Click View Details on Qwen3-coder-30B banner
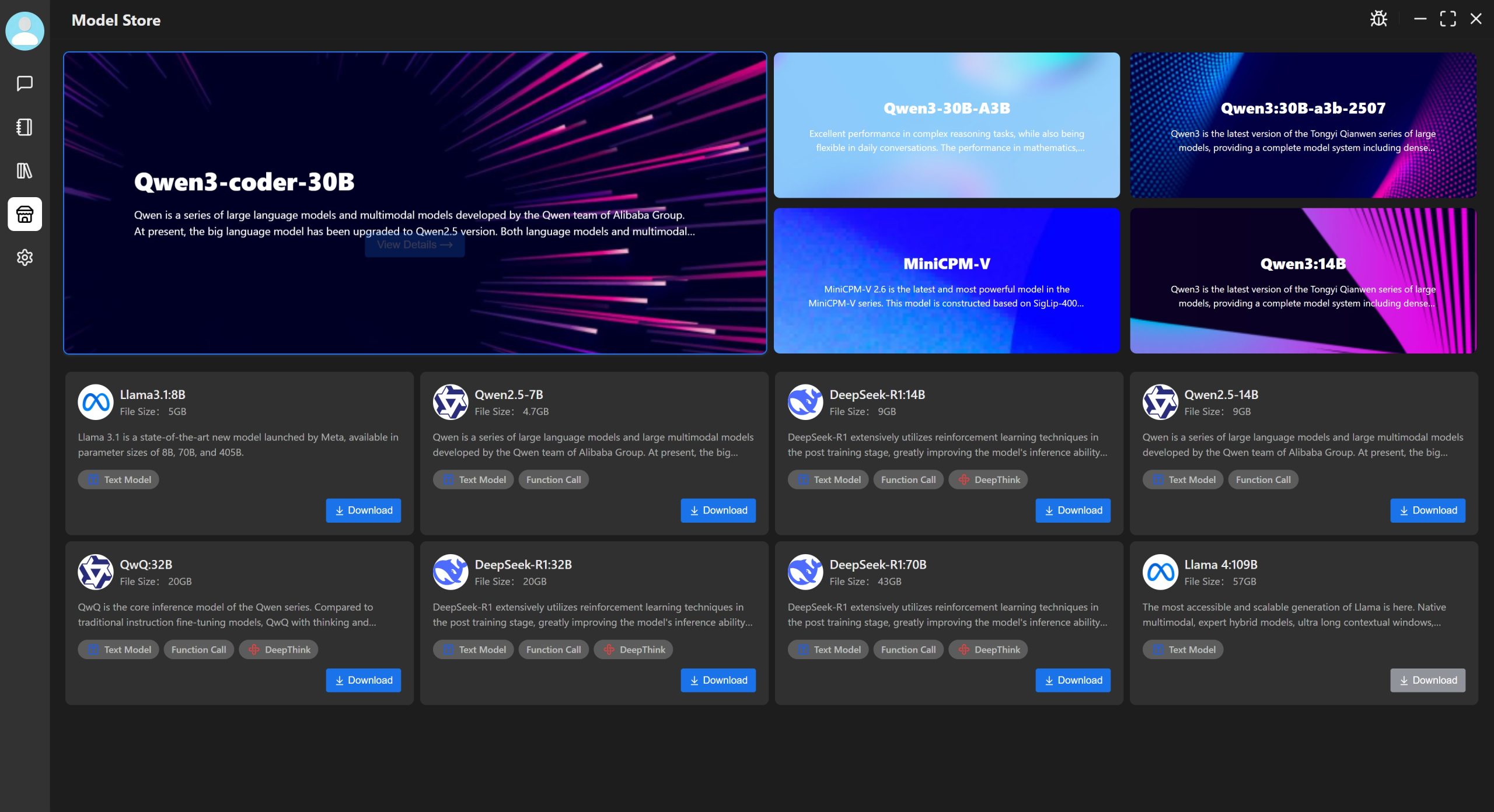 point(415,245)
